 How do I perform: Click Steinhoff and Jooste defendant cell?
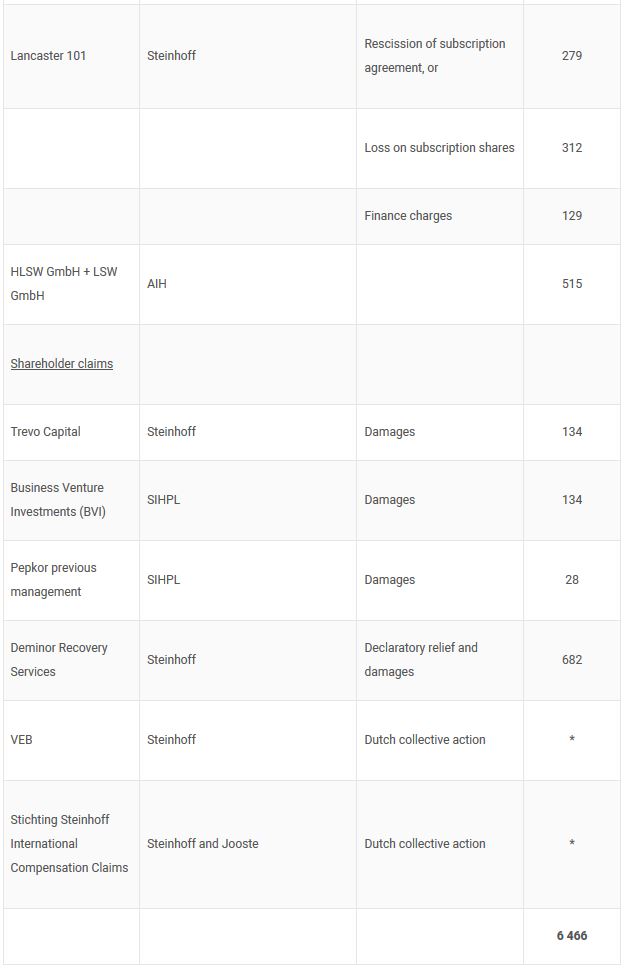click(x=203, y=844)
